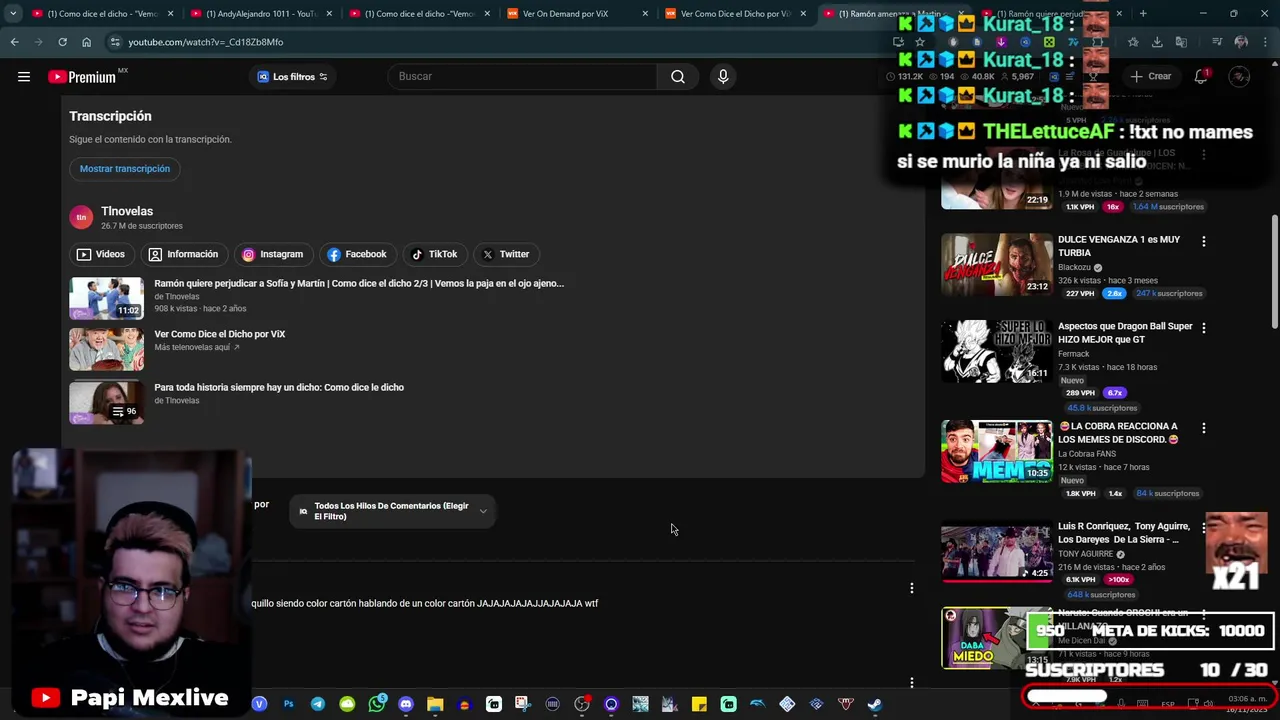Open Ramón quiere perjudicar video thumbnail
Viewport: 1280px width, 720px height.
106,298
